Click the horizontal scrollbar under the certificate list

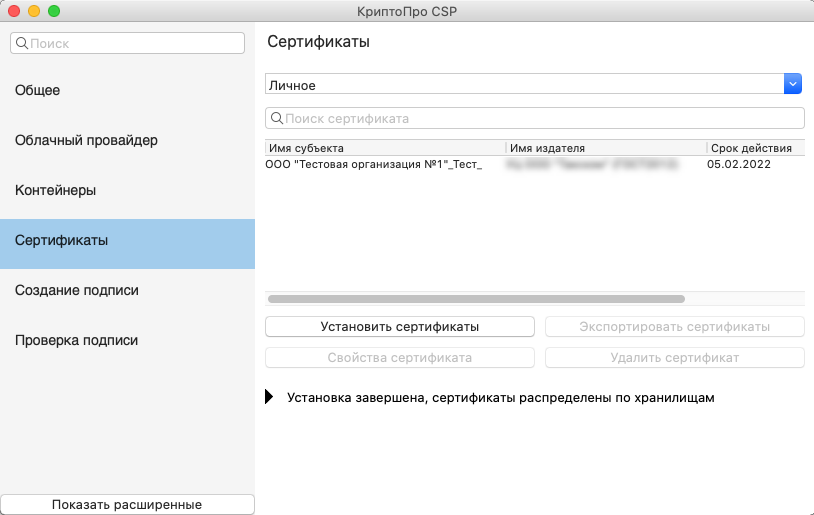click(x=476, y=298)
